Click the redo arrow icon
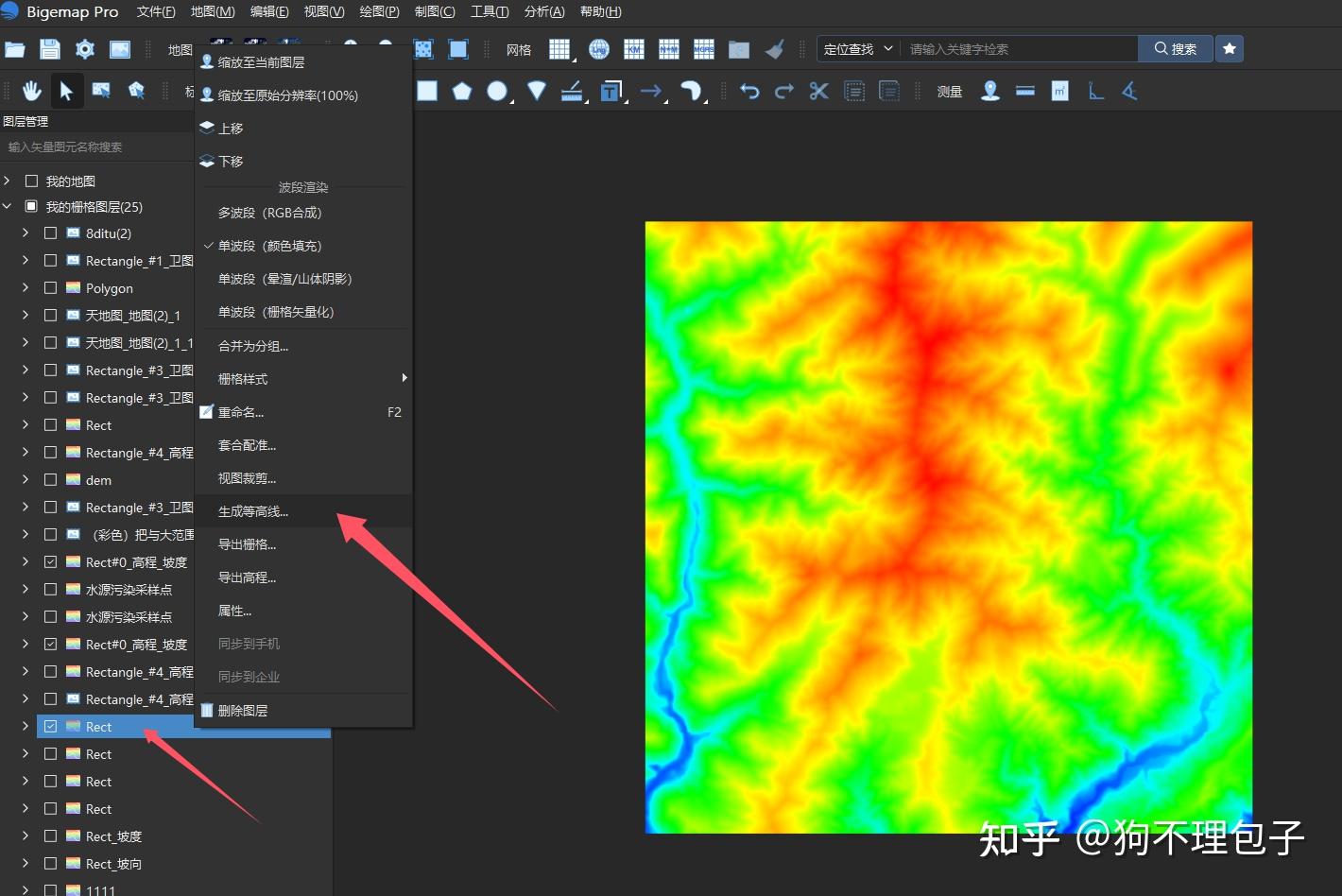The height and width of the screenshot is (896, 1342). 784,91
